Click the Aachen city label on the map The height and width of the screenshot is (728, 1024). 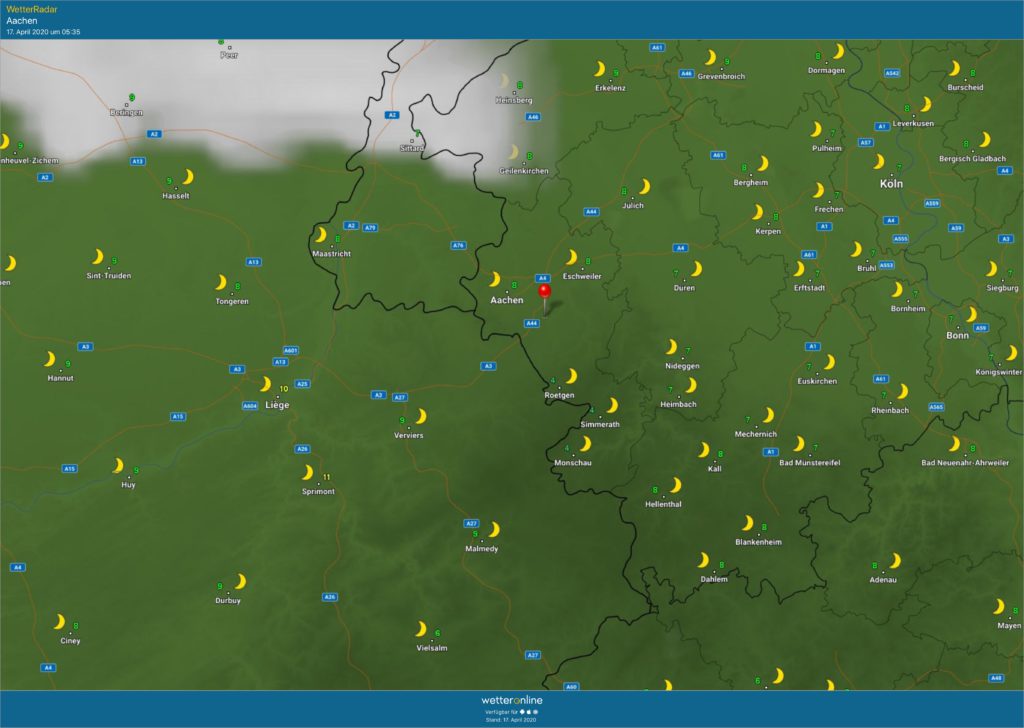(x=507, y=300)
